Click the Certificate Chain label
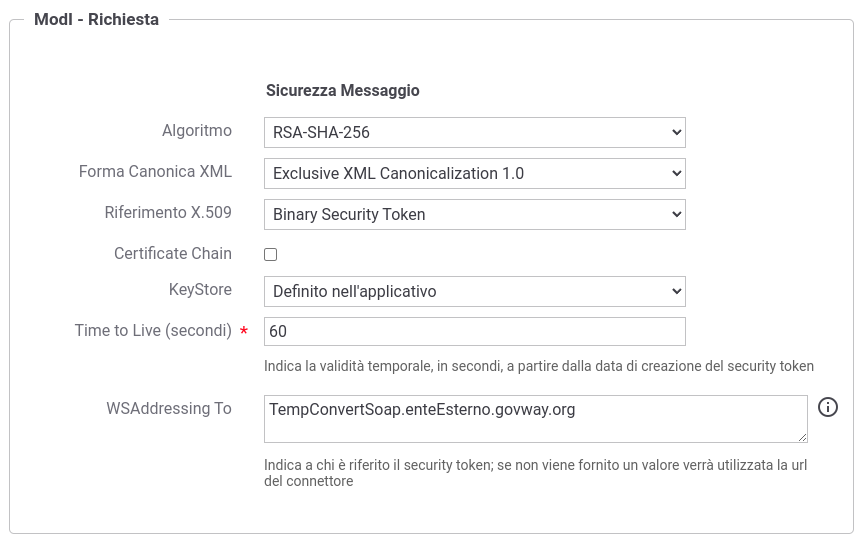Image resolution: width=866 pixels, height=542 pixels. [x=173, y=253]
